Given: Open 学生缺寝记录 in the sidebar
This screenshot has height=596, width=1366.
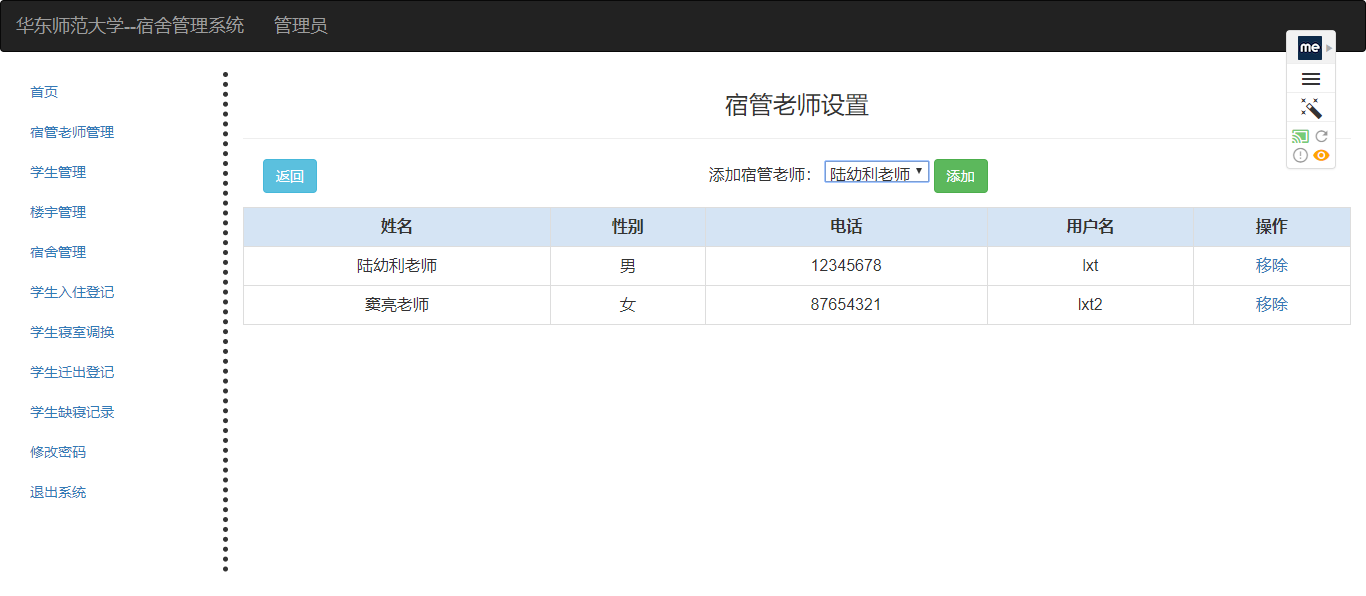Looking at the screenshot, I should coord(72,412).
